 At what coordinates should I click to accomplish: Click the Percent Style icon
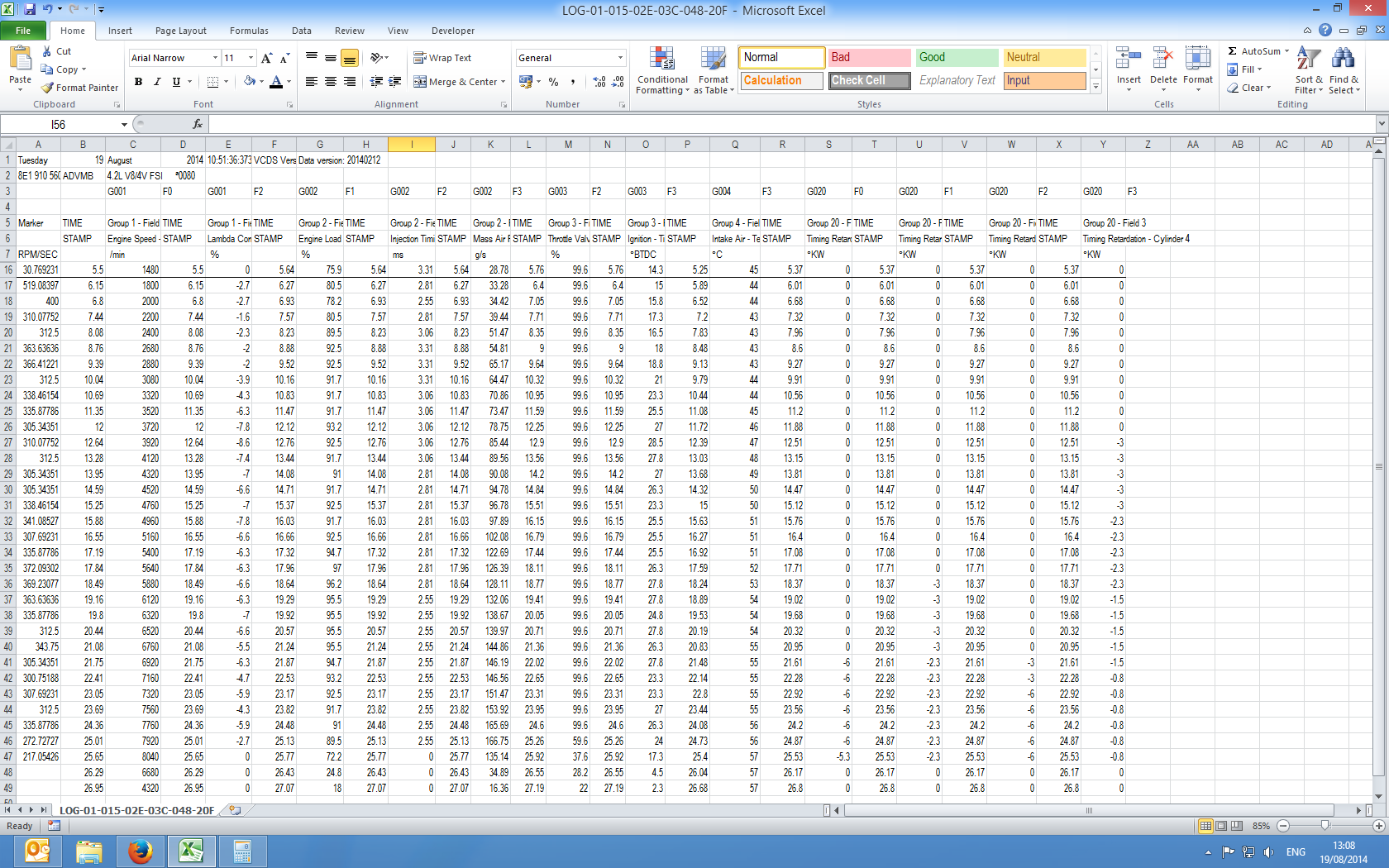click(553, 82)
